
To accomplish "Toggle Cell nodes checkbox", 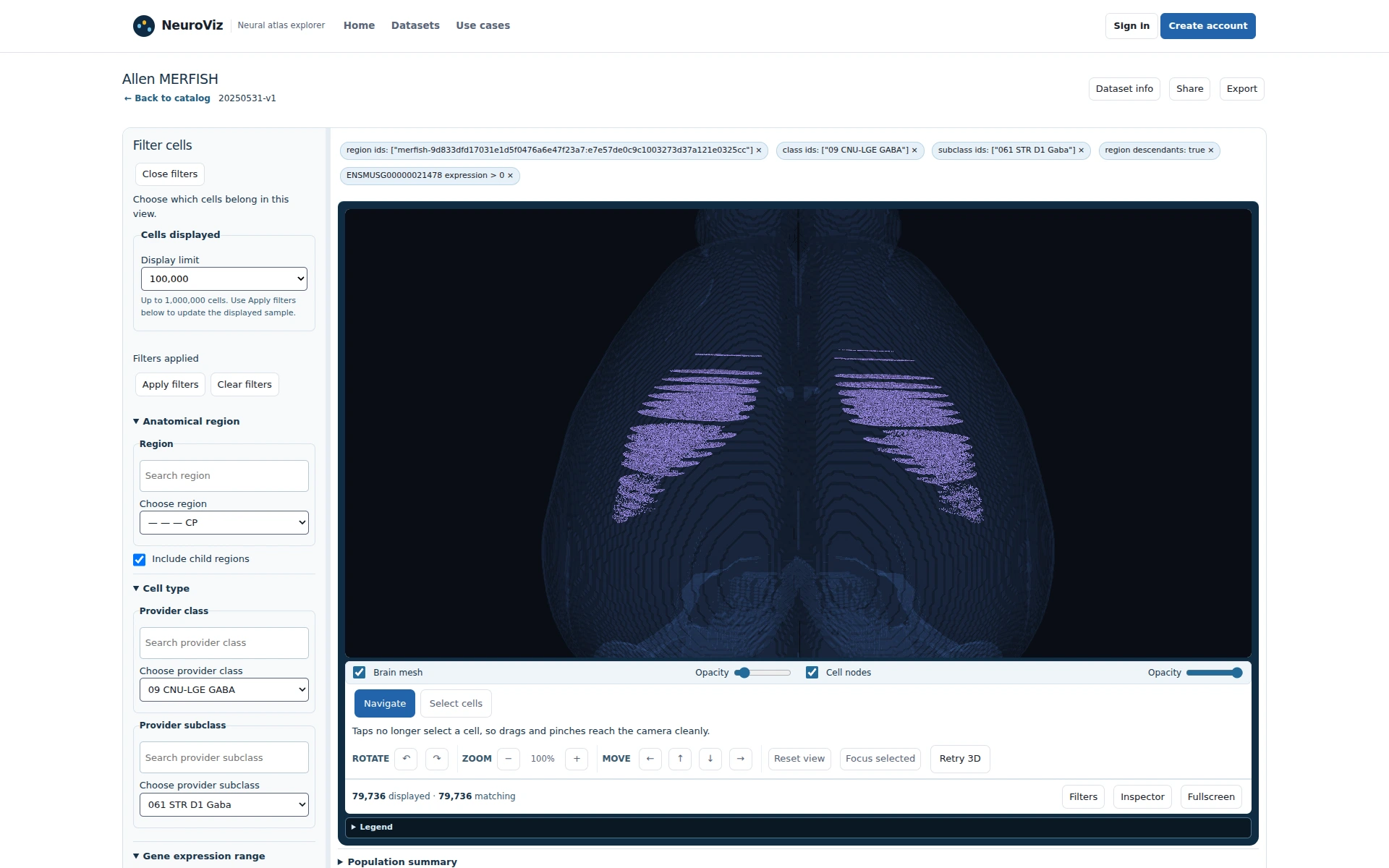I will click(812, 673).
